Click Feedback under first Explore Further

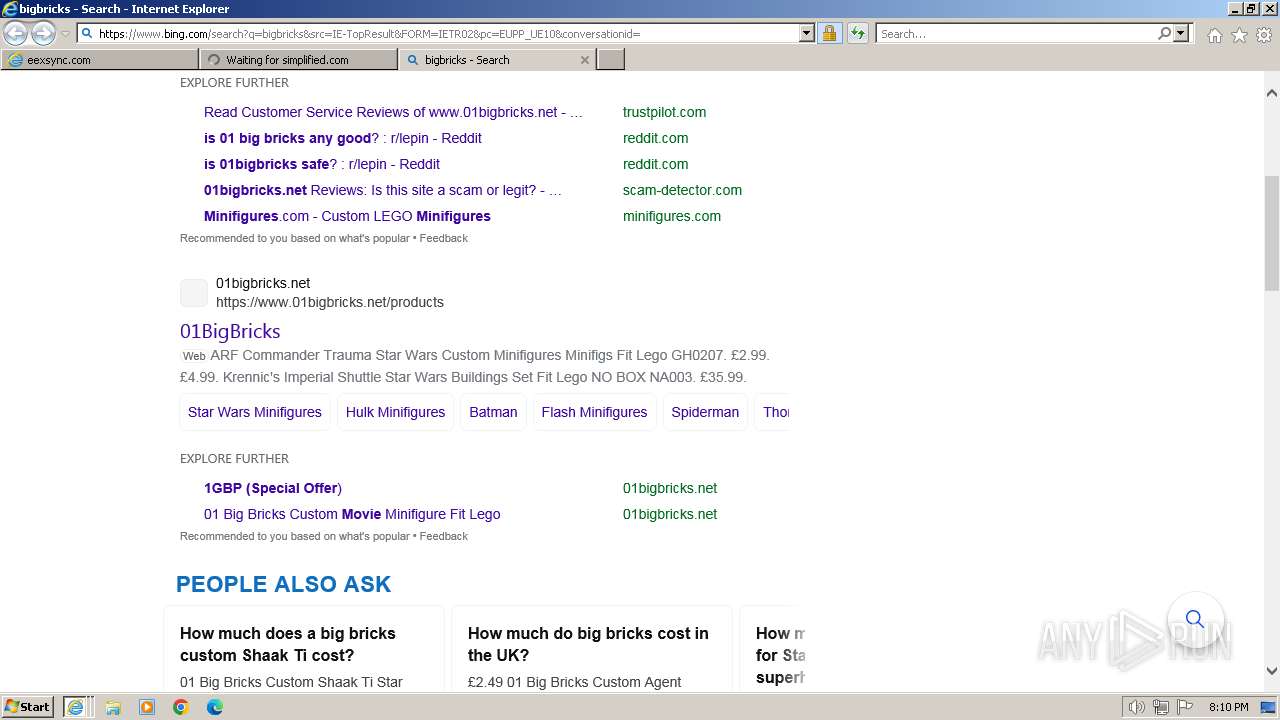click(x=443, y=238)
